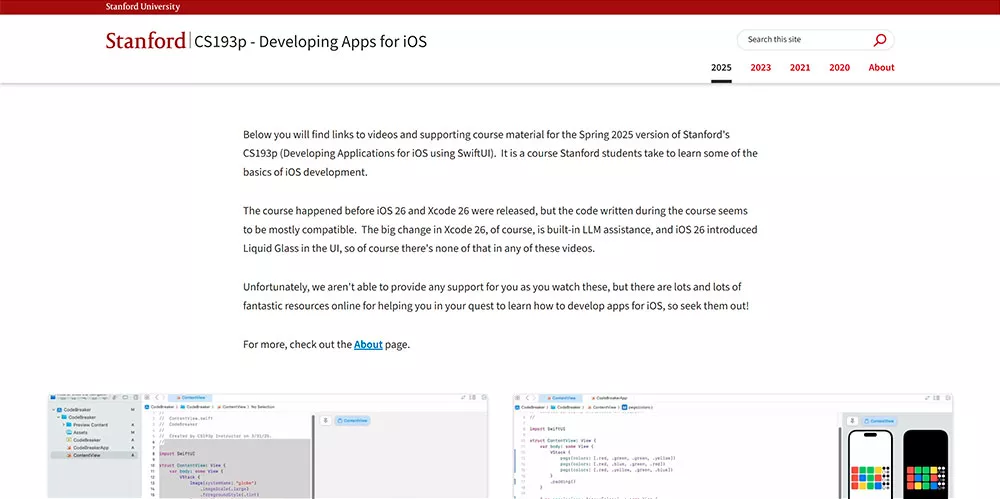Open the CS193p - Developing Apps for iOS title
The height and width of the screenshot is (499, 1000).
click(311, 41)
